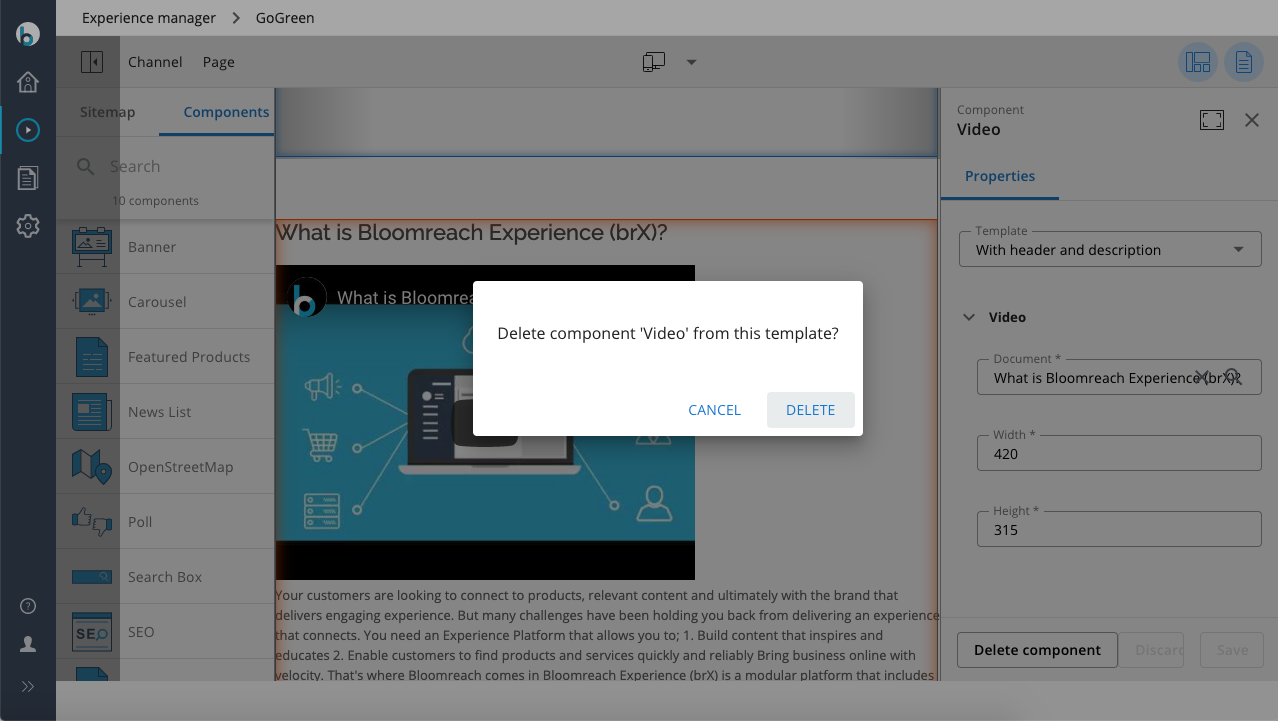Open the Channel menu
This screenshot has height=721, width=1278.
coord(155,62)
